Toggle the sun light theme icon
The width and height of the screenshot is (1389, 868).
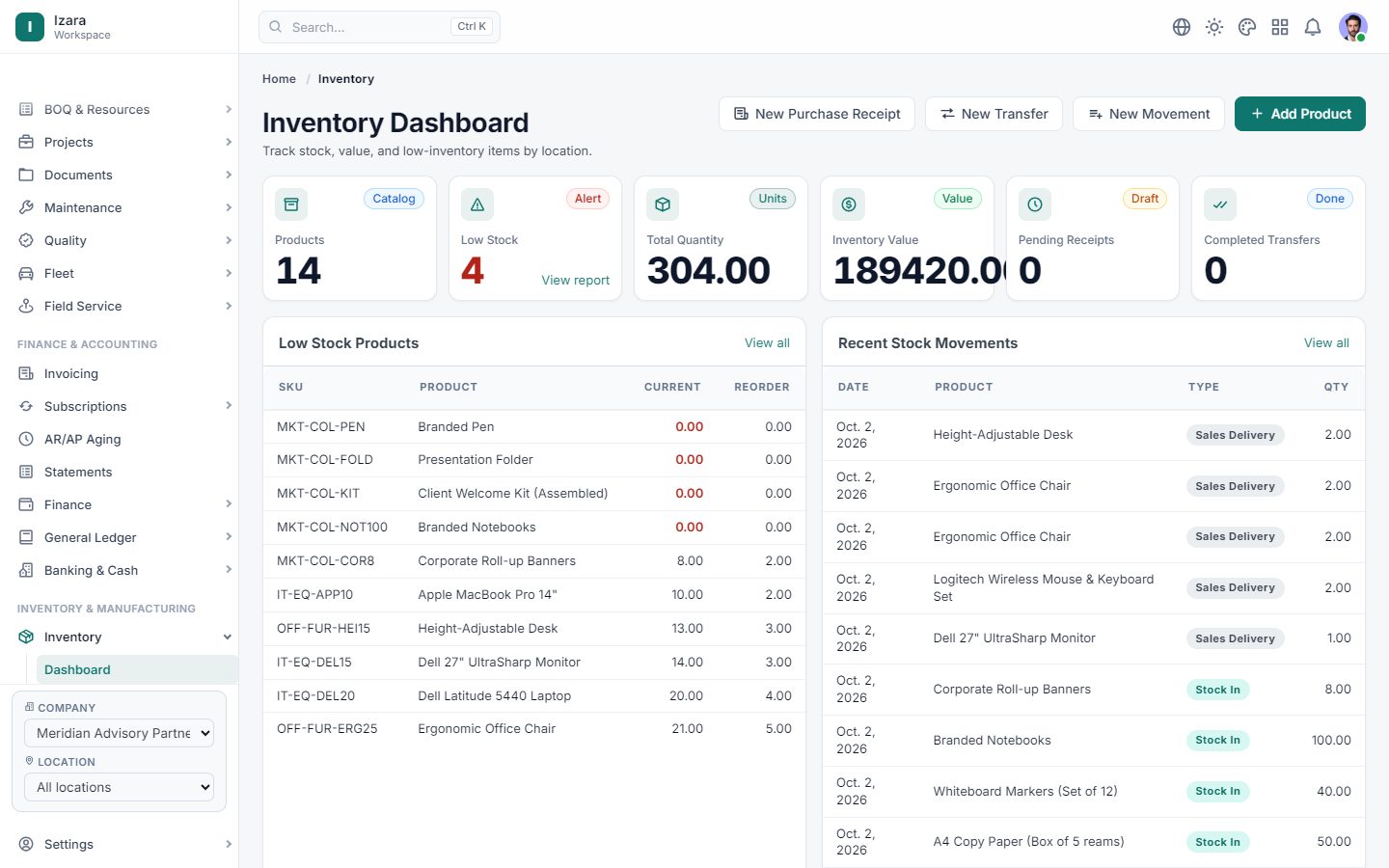pos(1214,27)
